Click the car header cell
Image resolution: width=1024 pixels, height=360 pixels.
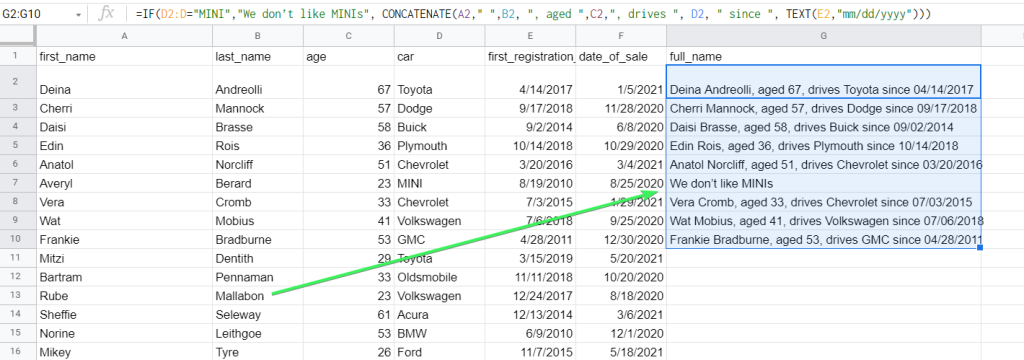(x=440, y=56)
